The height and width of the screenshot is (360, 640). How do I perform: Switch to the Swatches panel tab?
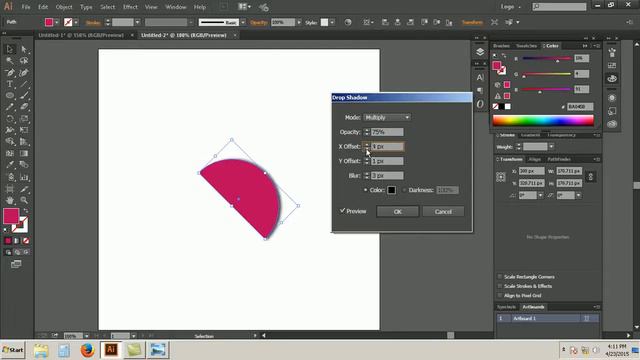click(x=526, y=46)
